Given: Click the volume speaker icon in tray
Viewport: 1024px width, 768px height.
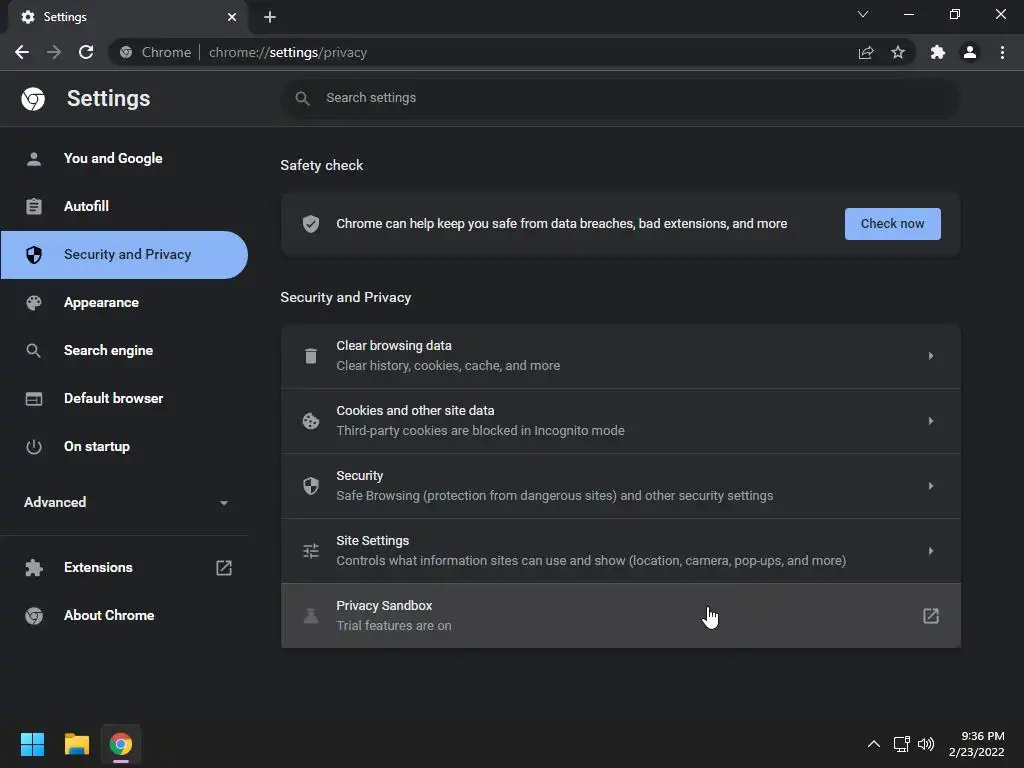Looking at the screenshot, I should (926, 744).
